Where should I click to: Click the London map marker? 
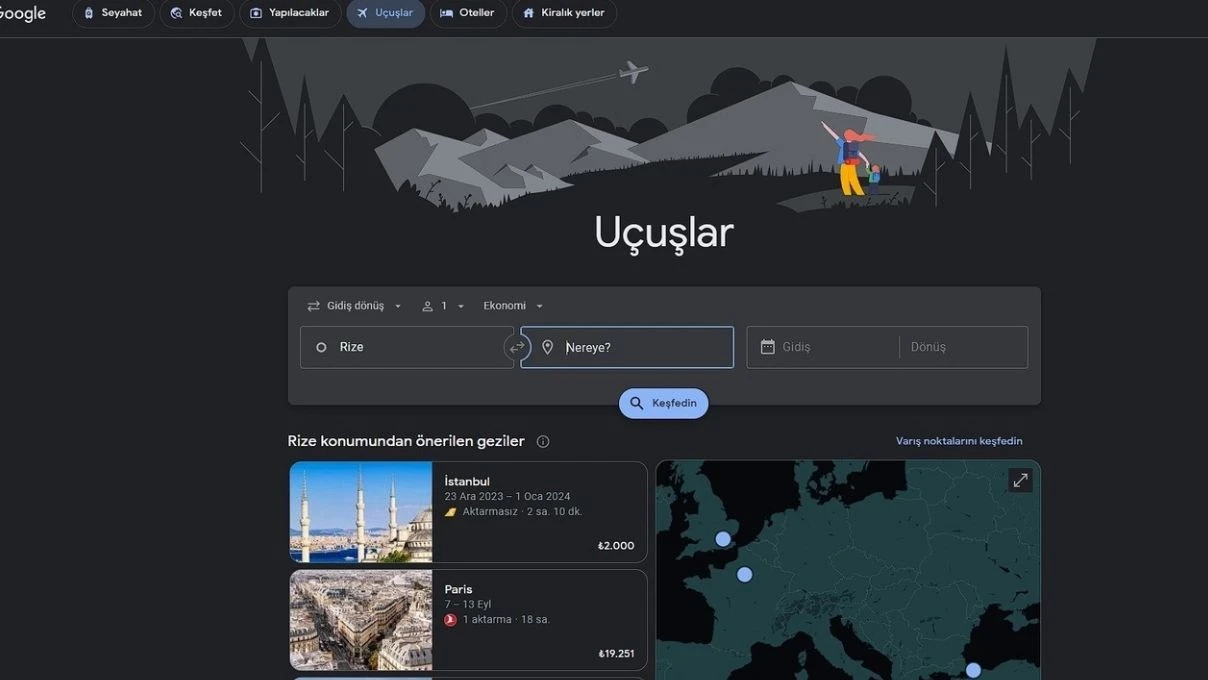(723, 539)
